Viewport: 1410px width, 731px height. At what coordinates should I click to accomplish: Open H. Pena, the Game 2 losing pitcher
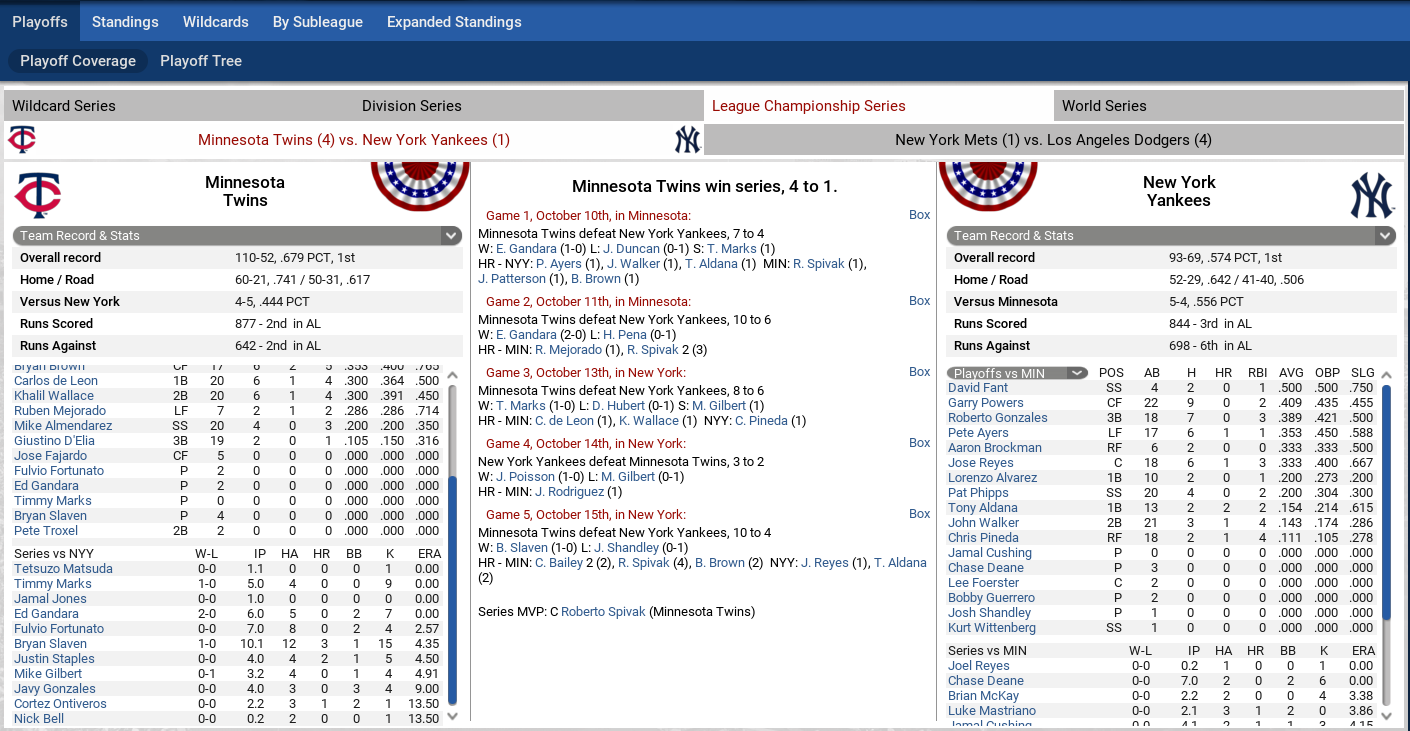tap(625, 335)
